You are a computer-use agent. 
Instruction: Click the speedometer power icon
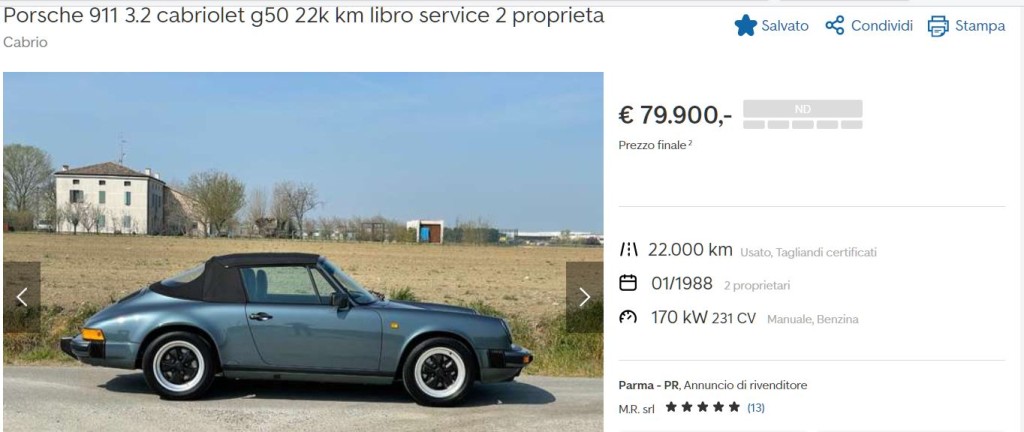pos(628,317)
